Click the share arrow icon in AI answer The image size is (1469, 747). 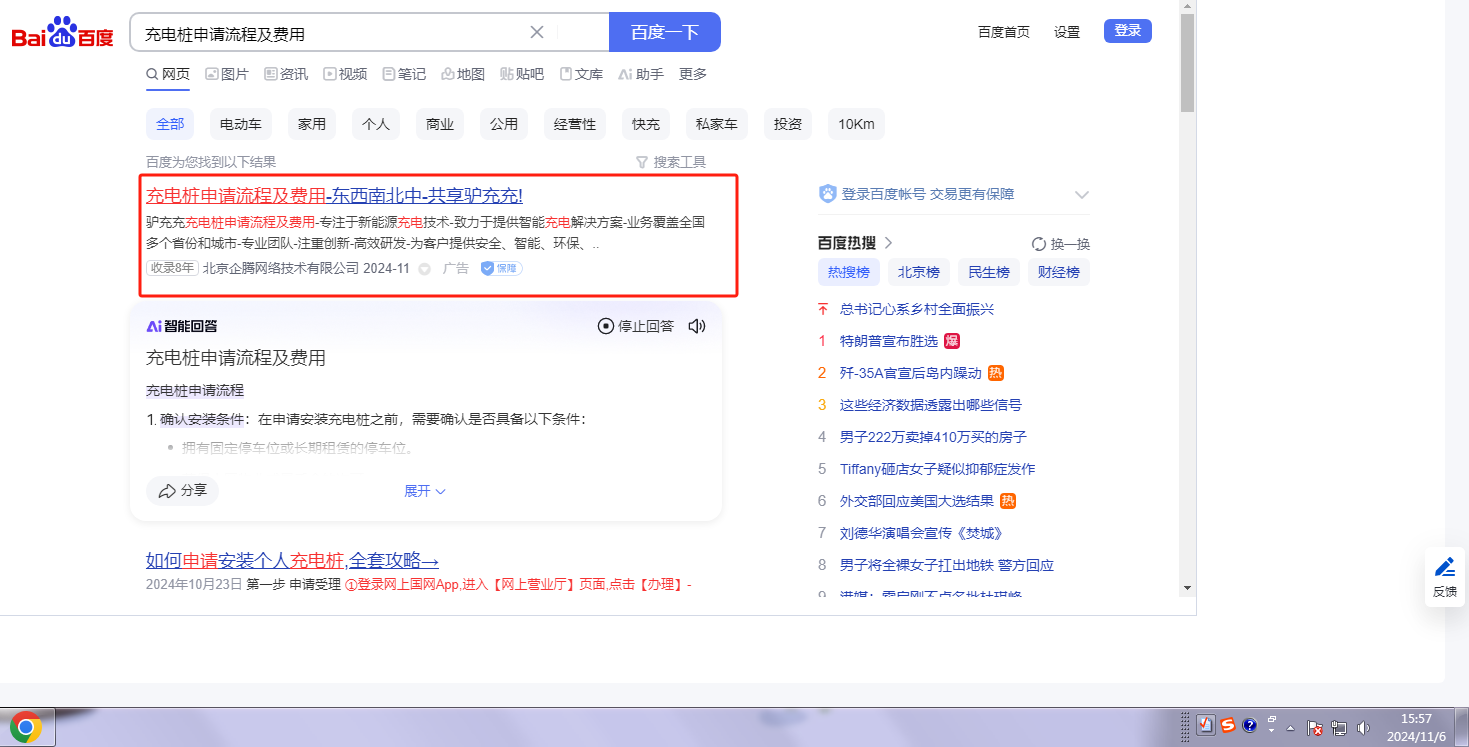click(164, 491)
